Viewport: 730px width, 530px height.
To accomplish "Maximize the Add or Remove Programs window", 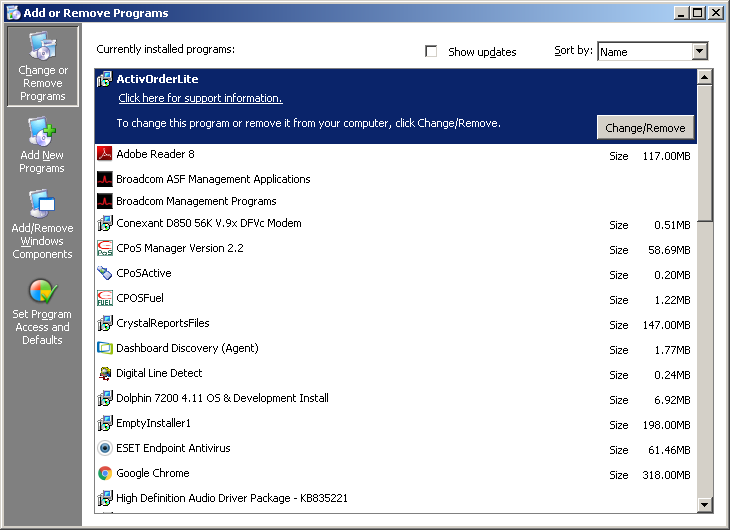I will click(x=698, y=13).
